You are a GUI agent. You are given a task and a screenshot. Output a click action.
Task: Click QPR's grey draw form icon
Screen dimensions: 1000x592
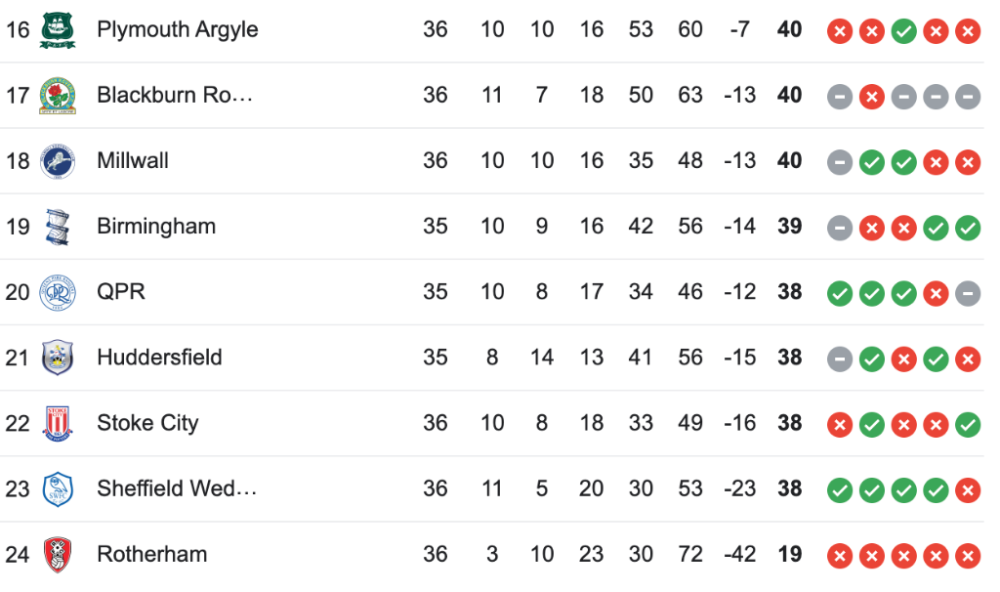[967, 293]
